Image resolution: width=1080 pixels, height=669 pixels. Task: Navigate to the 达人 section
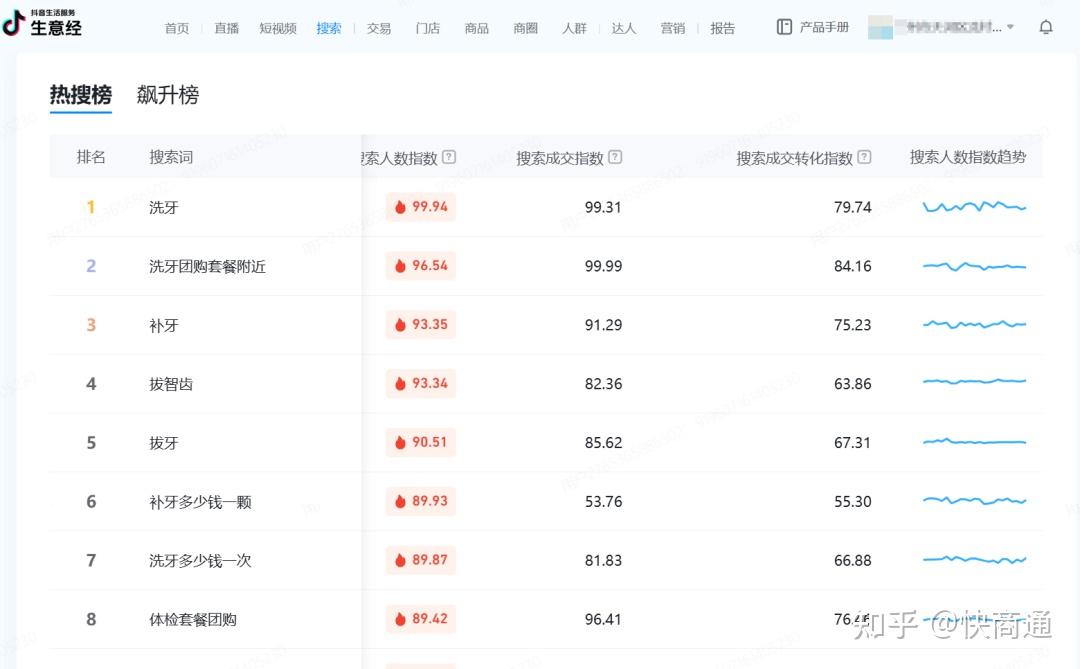pyautogui.click(x=624, y=28)
